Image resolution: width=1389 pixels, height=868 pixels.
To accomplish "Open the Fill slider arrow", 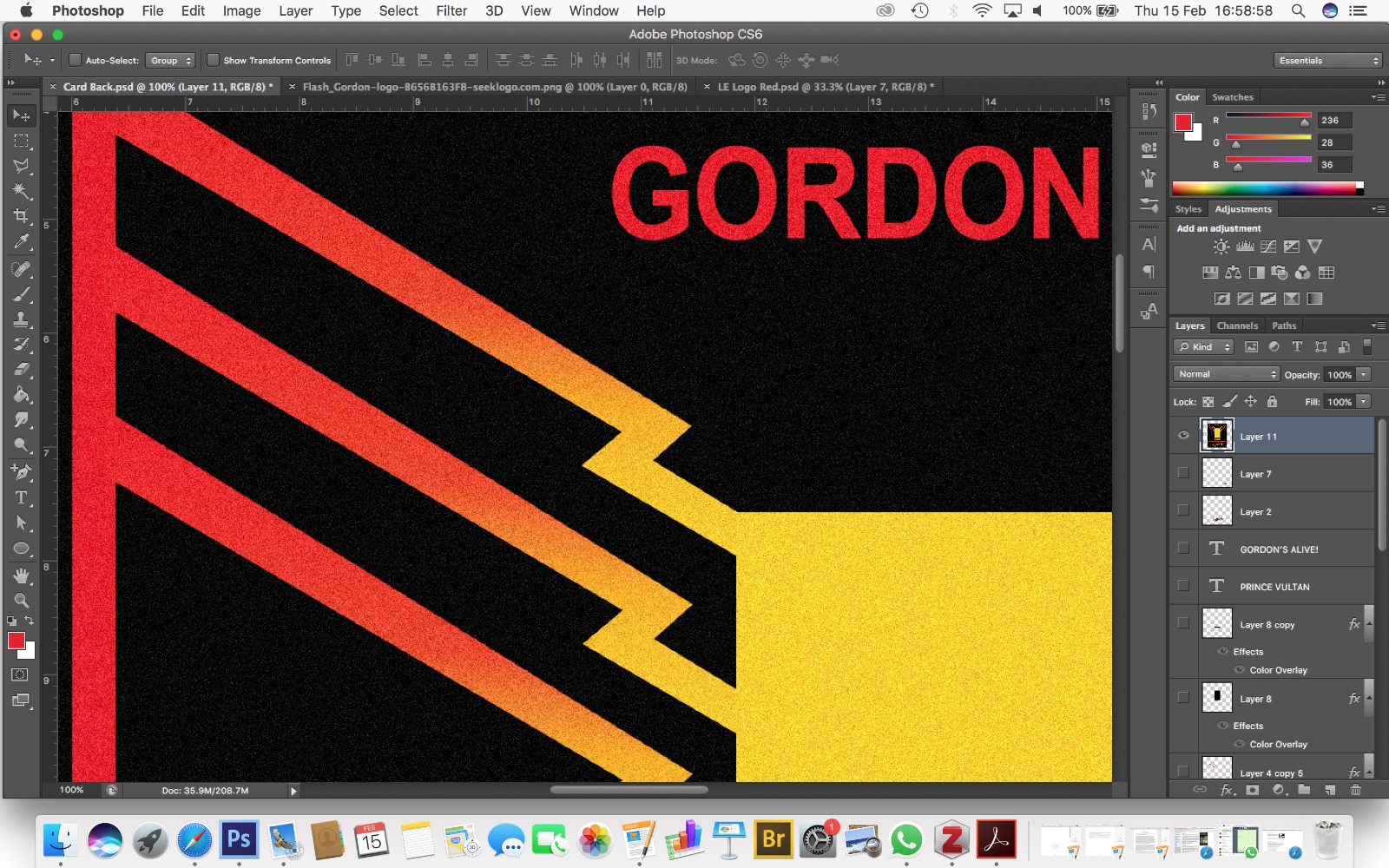I will pyautogui.click(x=1364, y=402).
